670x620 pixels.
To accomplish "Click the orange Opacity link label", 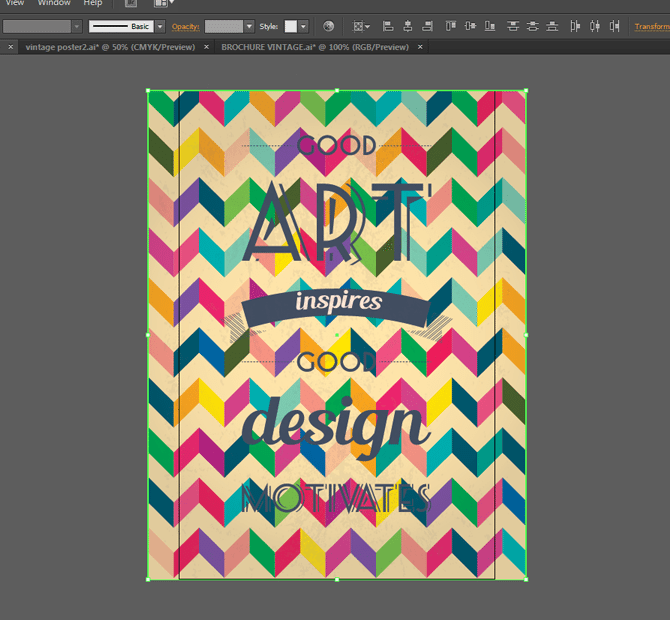I will tap(185, 27).
